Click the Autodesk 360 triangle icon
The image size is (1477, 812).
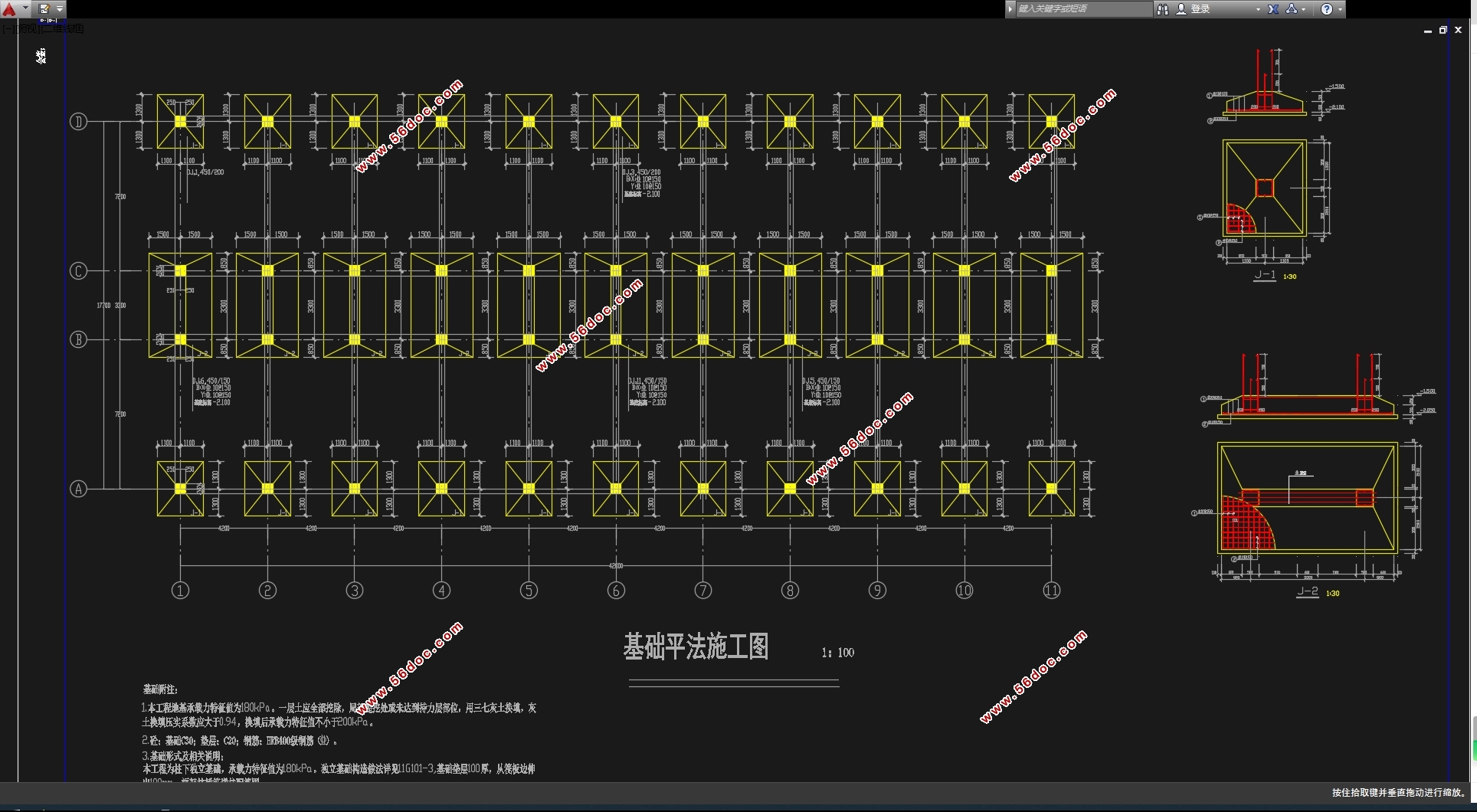(x=1292, y=9)
